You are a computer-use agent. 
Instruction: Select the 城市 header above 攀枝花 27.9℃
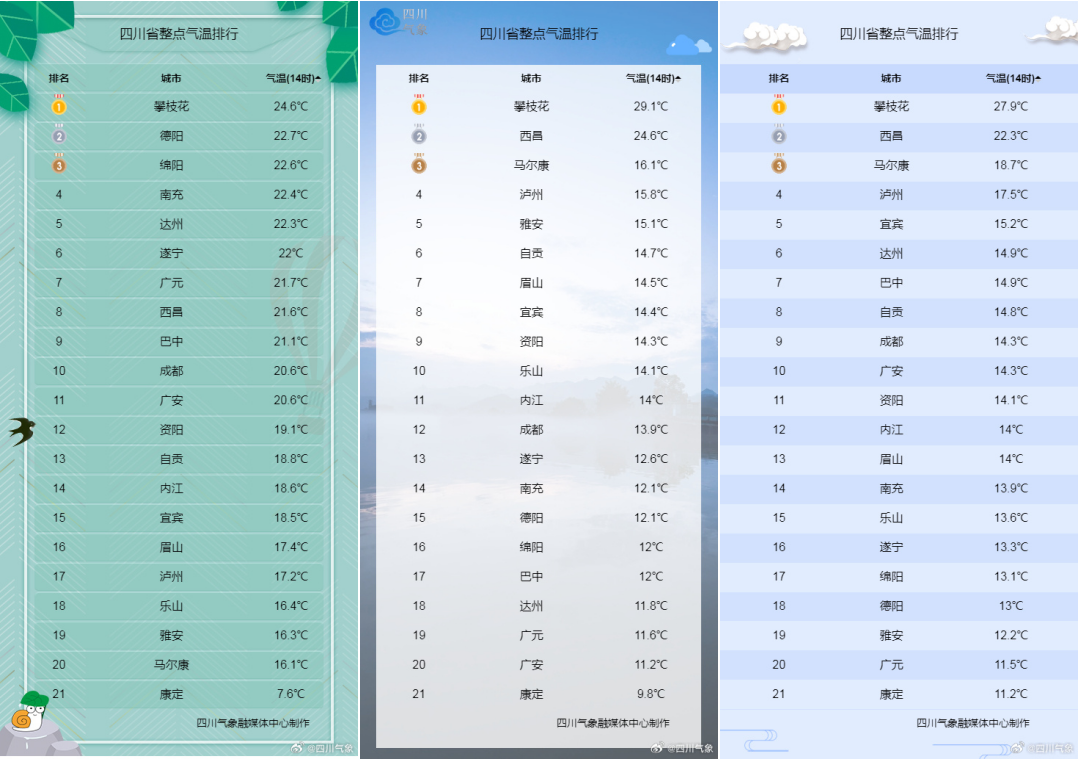pos(891,78)
